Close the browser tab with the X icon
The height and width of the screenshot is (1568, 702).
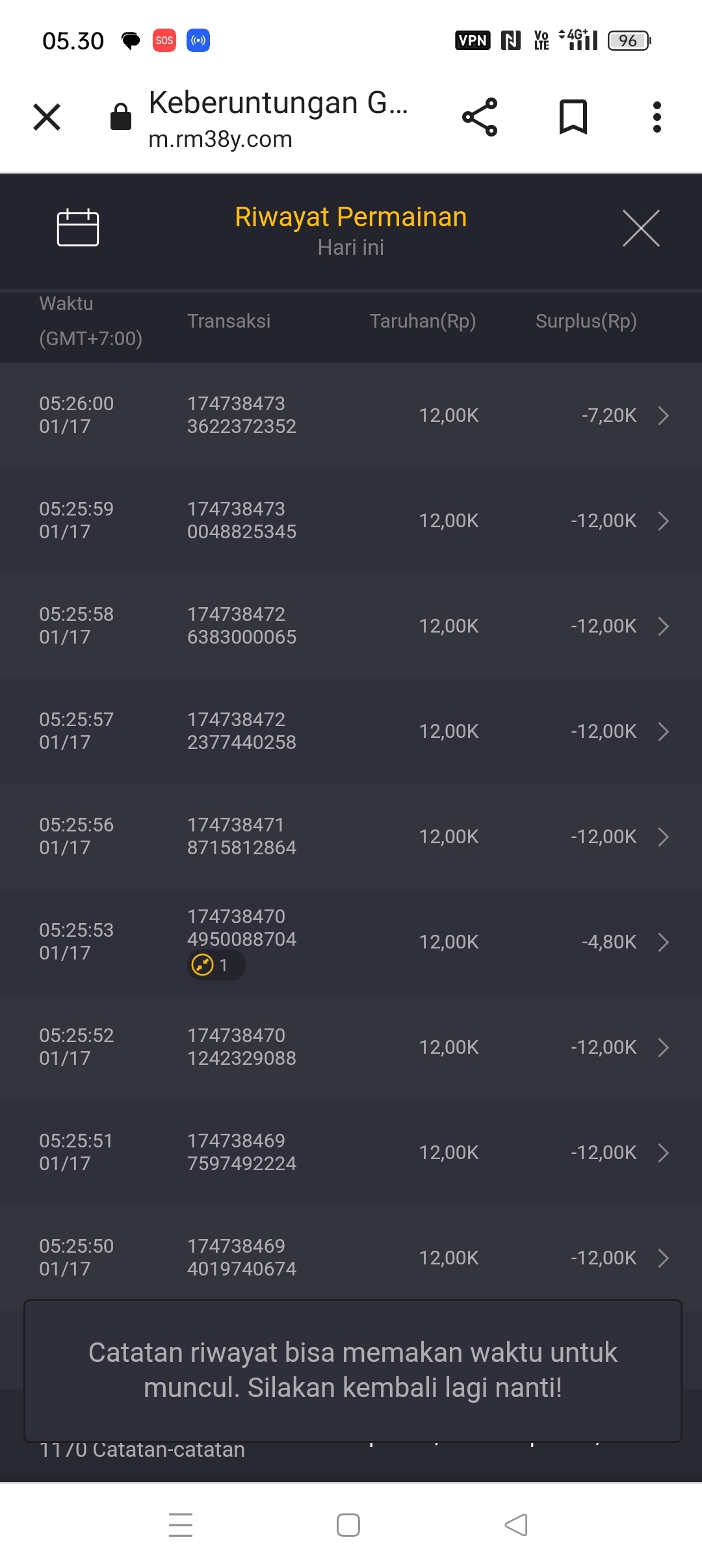[x=47, y=117]
